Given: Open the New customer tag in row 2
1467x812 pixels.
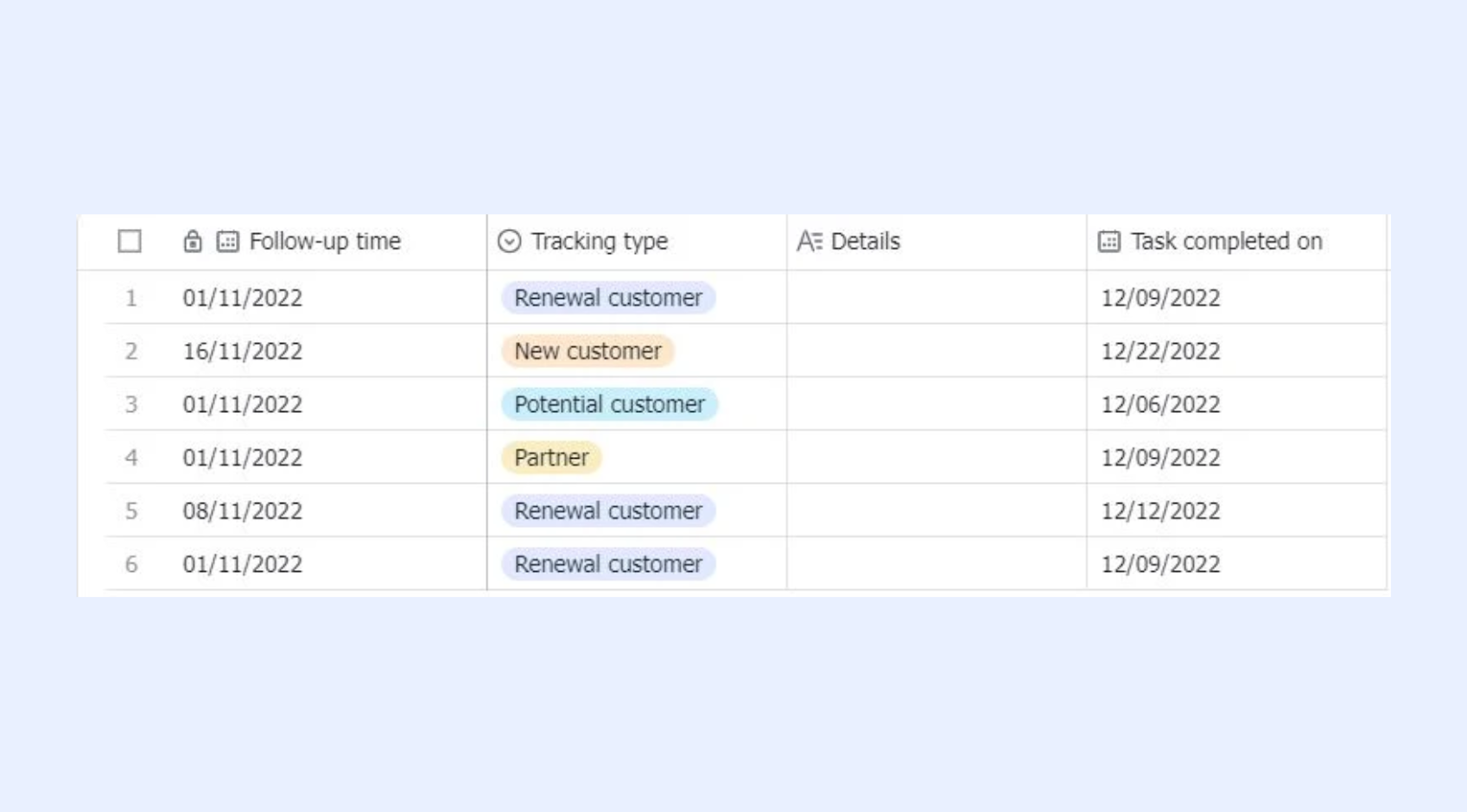Looking at the screenshot, I should tap(587, 351).
